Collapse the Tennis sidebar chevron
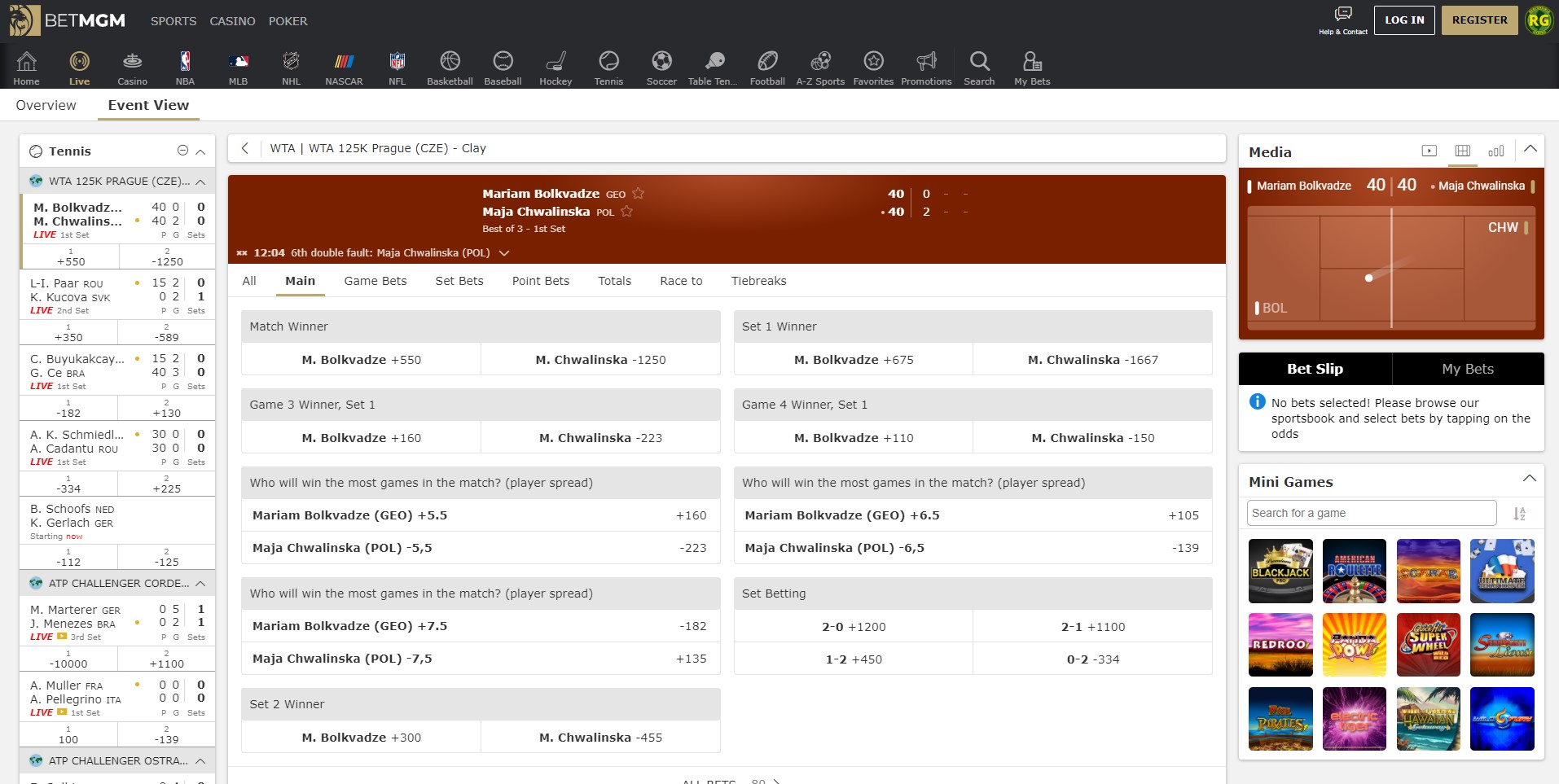Viewport: 1559px width, 784px height. tap(200, 151)
